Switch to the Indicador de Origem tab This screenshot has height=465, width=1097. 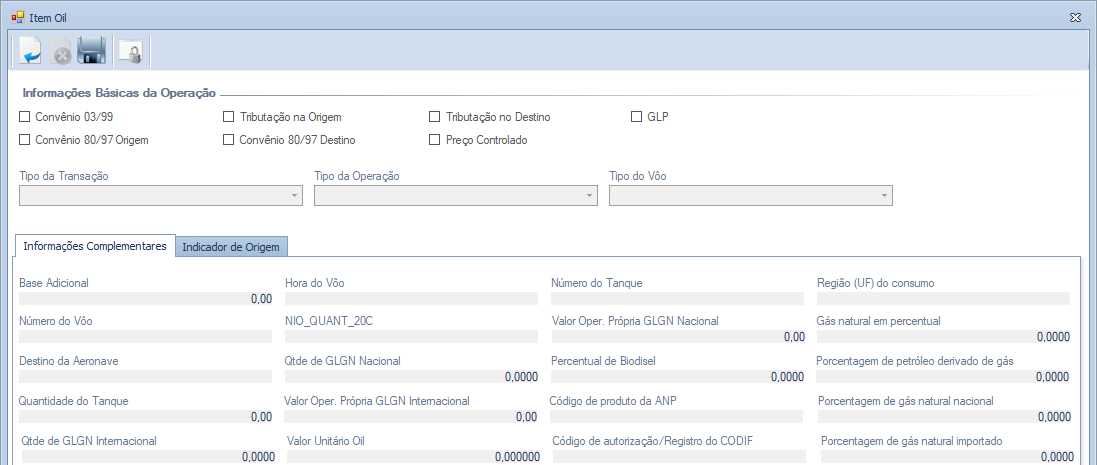pyautogui.click(x=232, y=247)
